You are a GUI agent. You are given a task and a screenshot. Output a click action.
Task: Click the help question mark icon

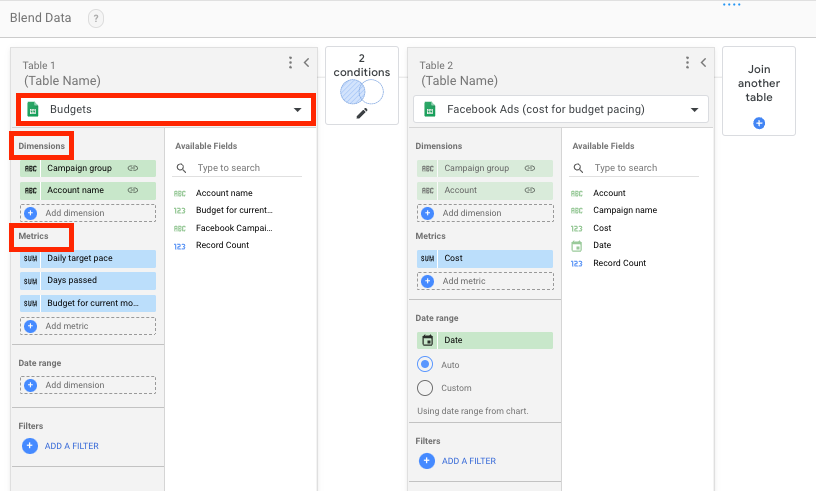click(95, 19)
